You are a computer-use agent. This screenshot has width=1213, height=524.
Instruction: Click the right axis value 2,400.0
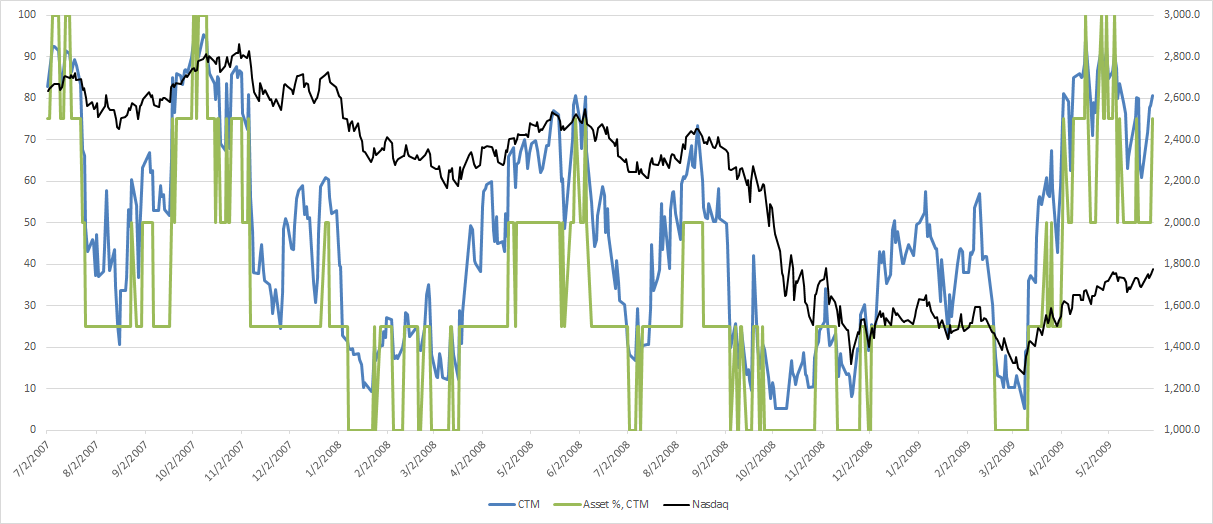[1180, 140]
